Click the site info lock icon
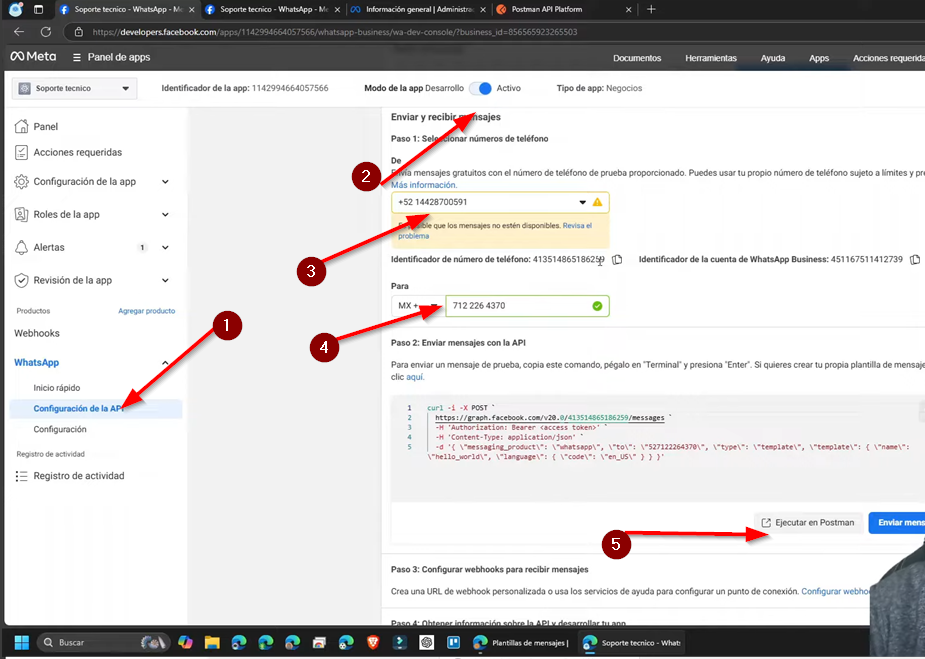Screen dimensions: 925x659 [x=78, y=32]
